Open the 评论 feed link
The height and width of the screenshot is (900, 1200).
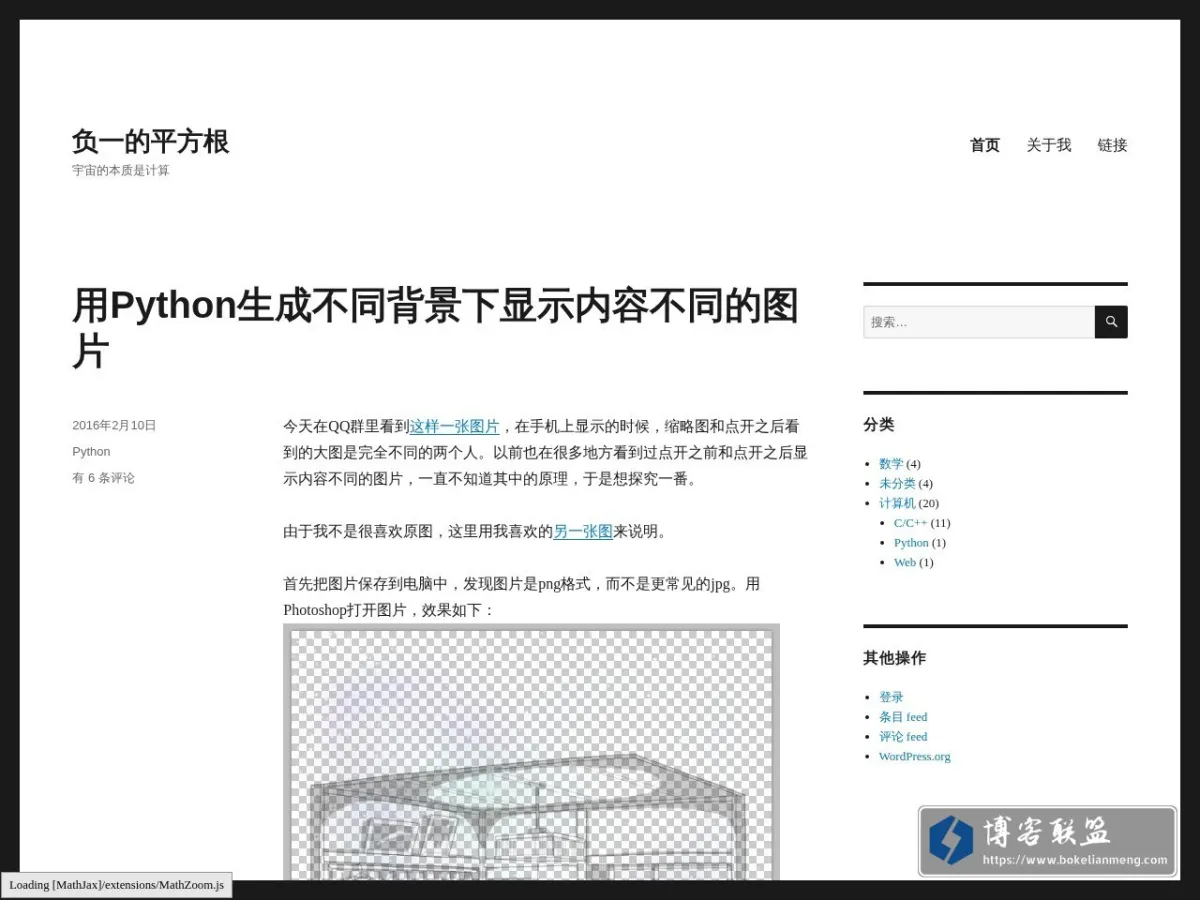tap(903, 737)
